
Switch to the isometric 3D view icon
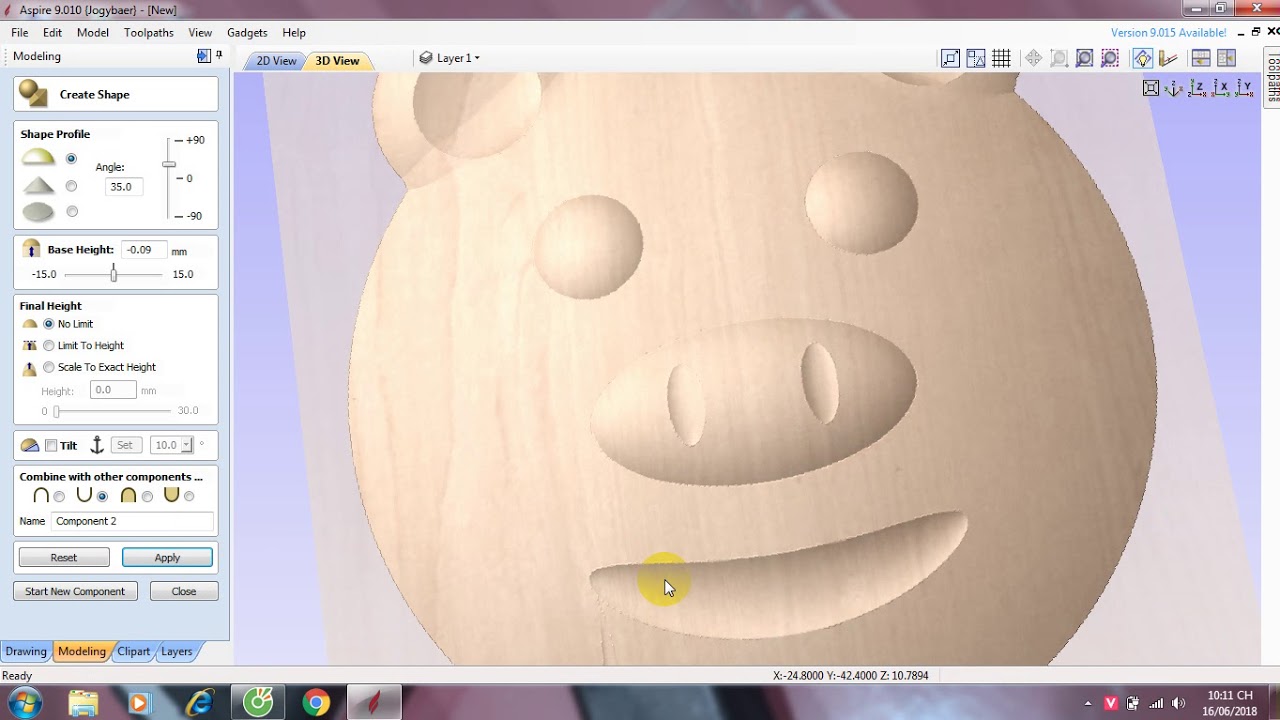tap(1174, 88)
